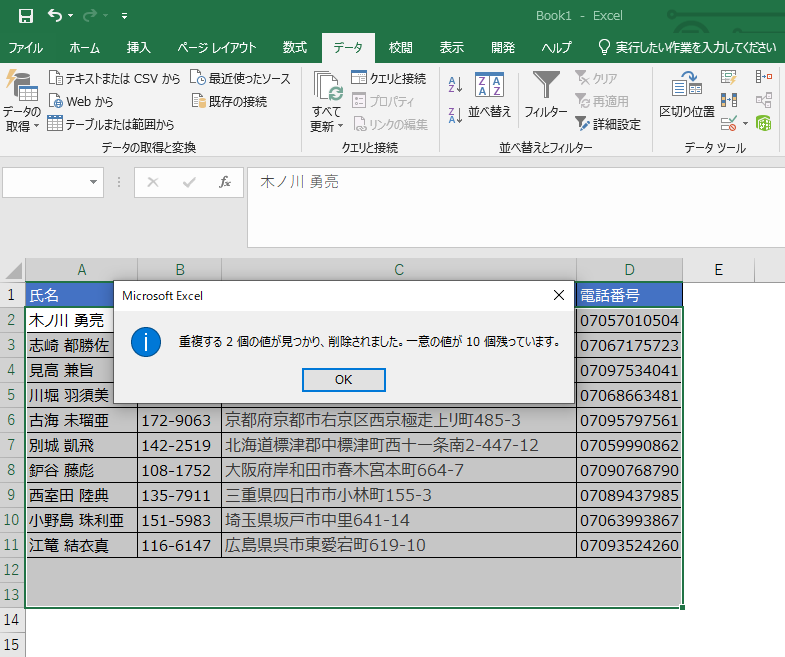Screen dimensions: 785x657
Task: Click the Save icon in quick access toolbar
Action: click(x=26, y=16)
